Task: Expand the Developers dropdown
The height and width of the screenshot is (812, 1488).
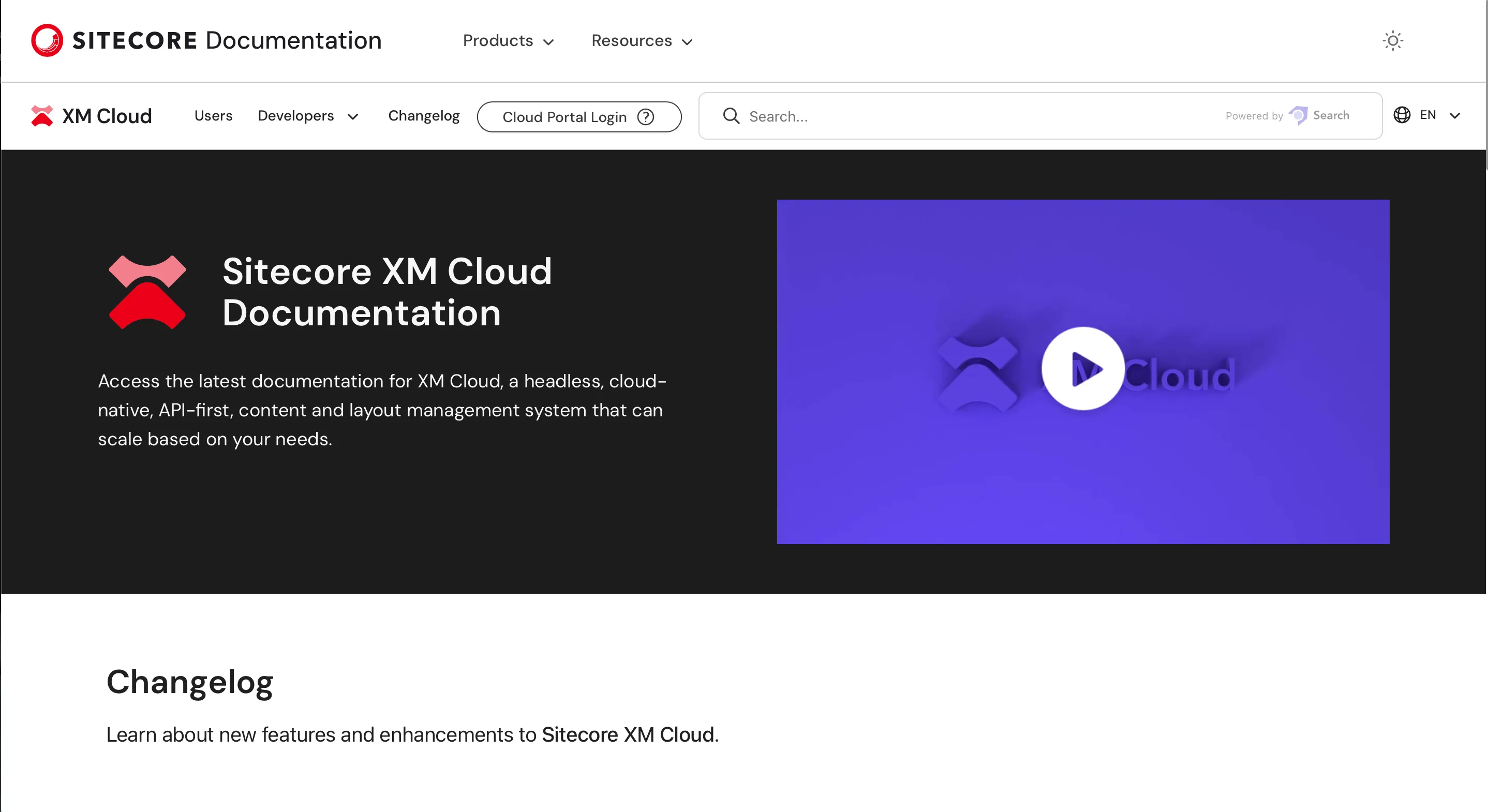Action: point(308,116)
